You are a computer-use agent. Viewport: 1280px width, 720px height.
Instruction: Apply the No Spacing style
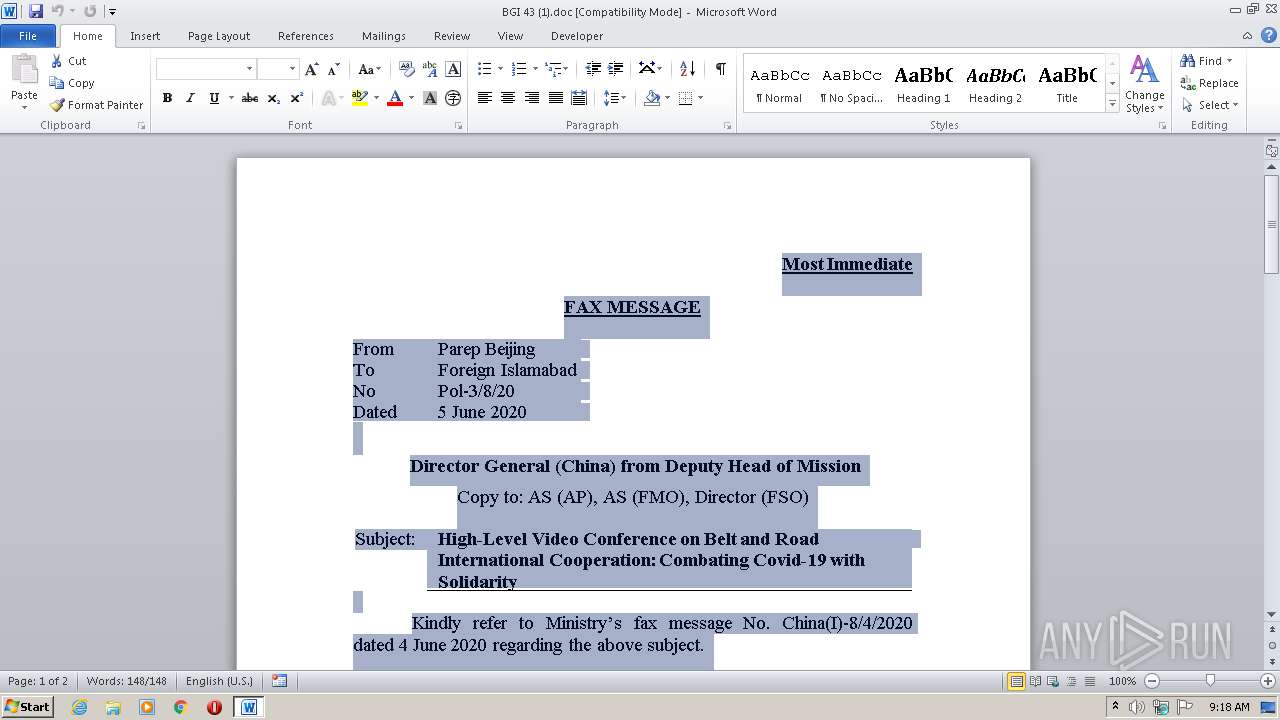point(852,84)
